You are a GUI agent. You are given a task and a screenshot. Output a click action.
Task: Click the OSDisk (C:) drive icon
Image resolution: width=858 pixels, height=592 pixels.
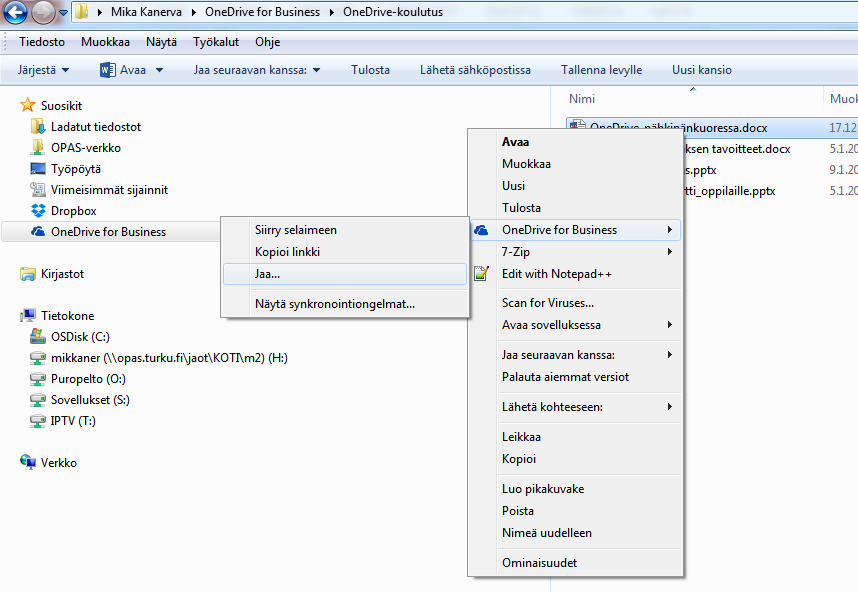(38, 336)
